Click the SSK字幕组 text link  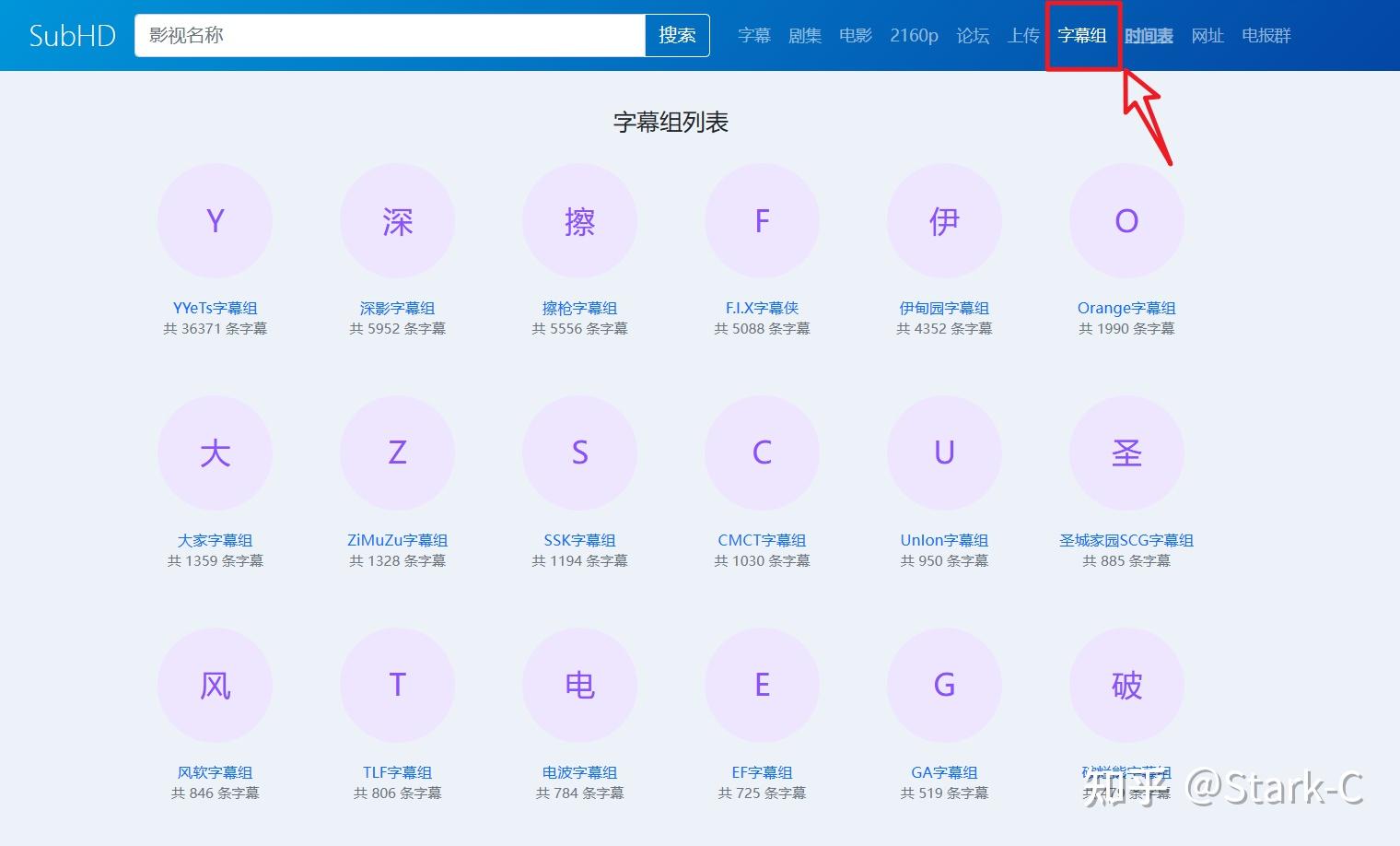(579, 541)
